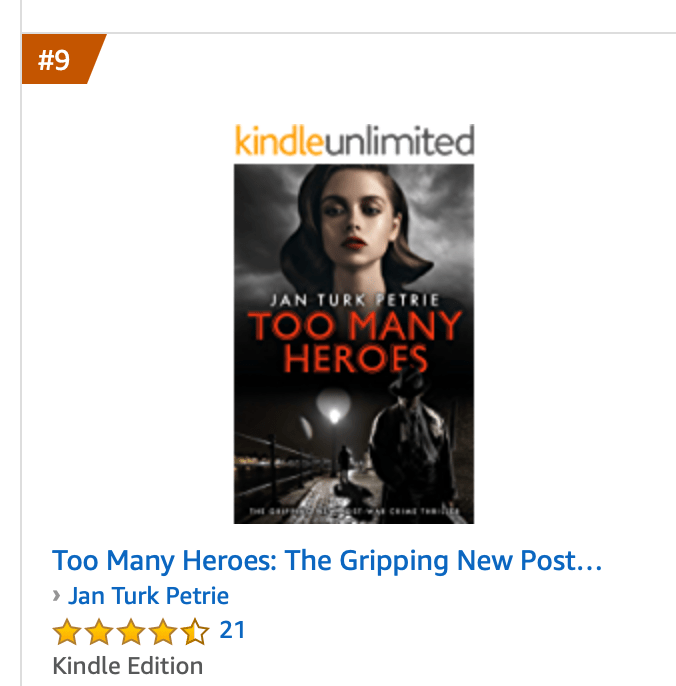Viewport: 676px width, 686px height.
Task: Click 'JAN TURK PETRIE' name on the cover
Action: (354, 298)
